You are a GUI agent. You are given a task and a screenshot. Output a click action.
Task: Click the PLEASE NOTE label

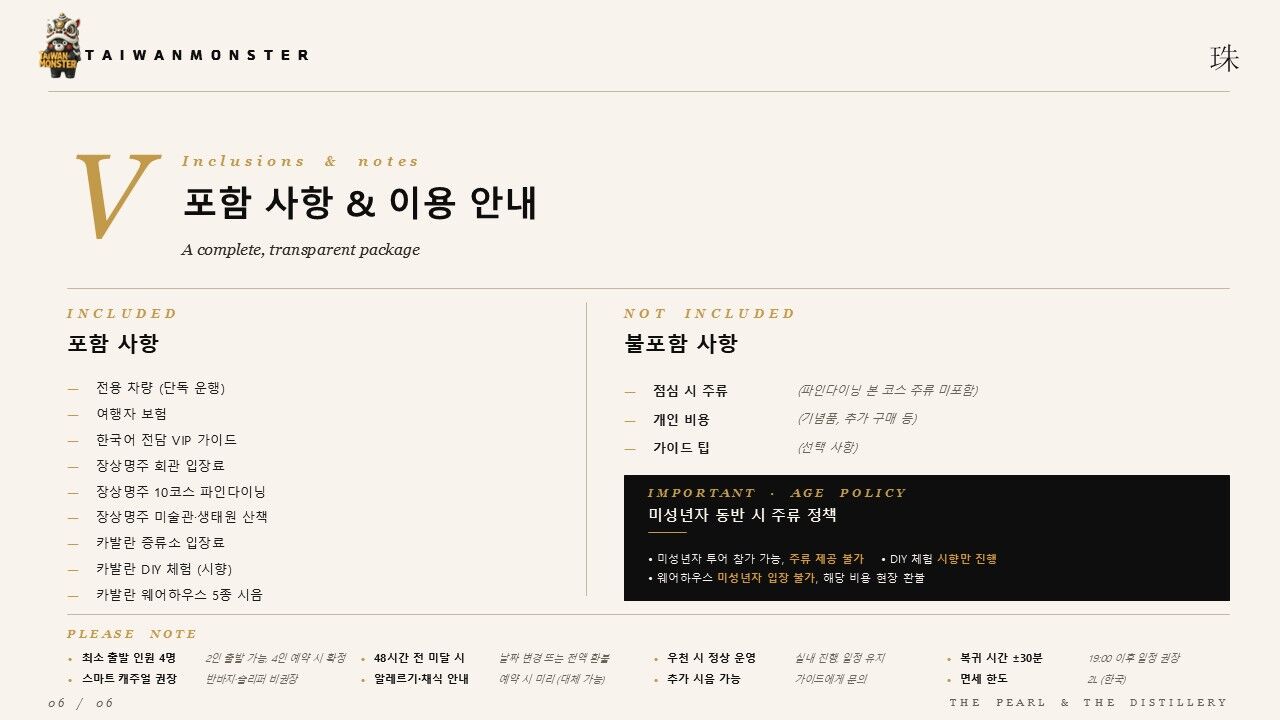(x=132, y=634)
